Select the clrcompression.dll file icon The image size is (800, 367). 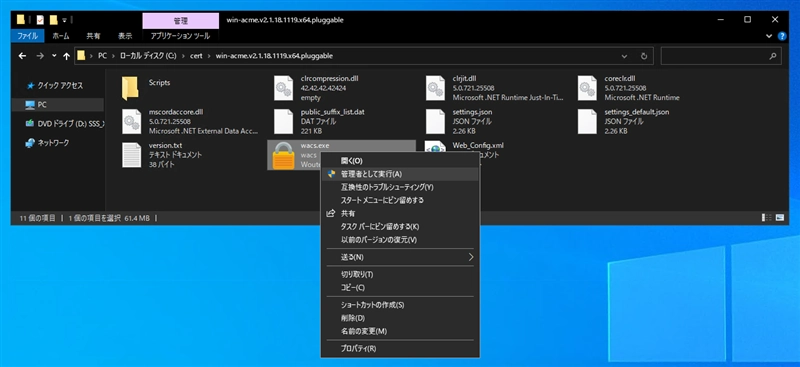pyautogui.click(x=283, y=88)
